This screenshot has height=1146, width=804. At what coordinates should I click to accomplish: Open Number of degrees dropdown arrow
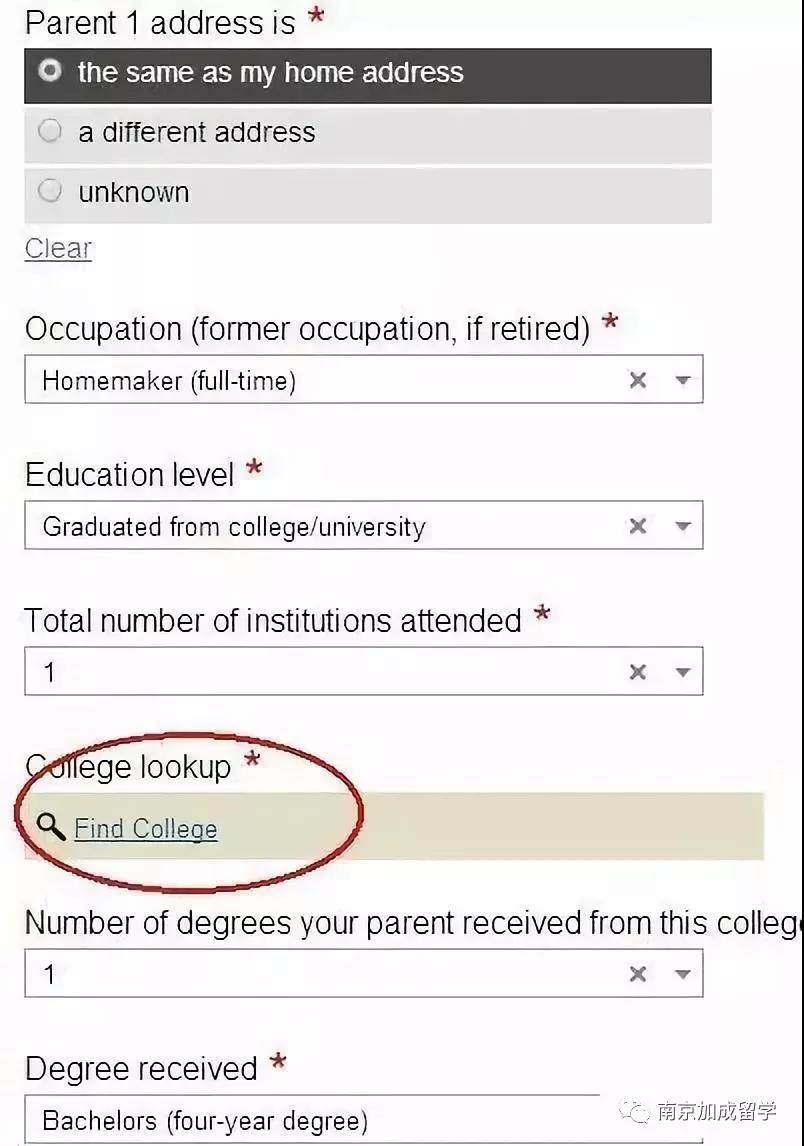click(x=683, y=974)
